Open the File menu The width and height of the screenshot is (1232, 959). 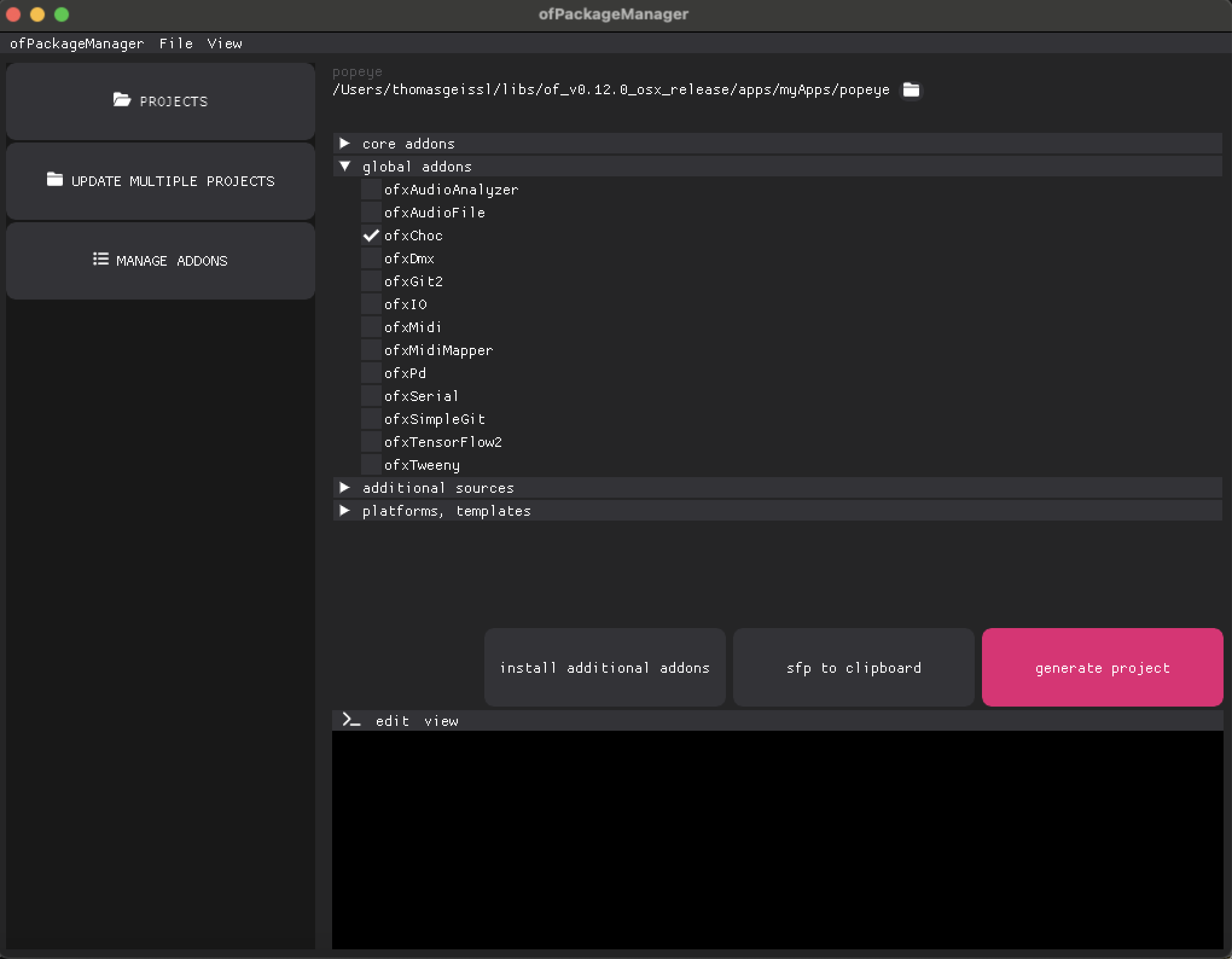point(176,43)
